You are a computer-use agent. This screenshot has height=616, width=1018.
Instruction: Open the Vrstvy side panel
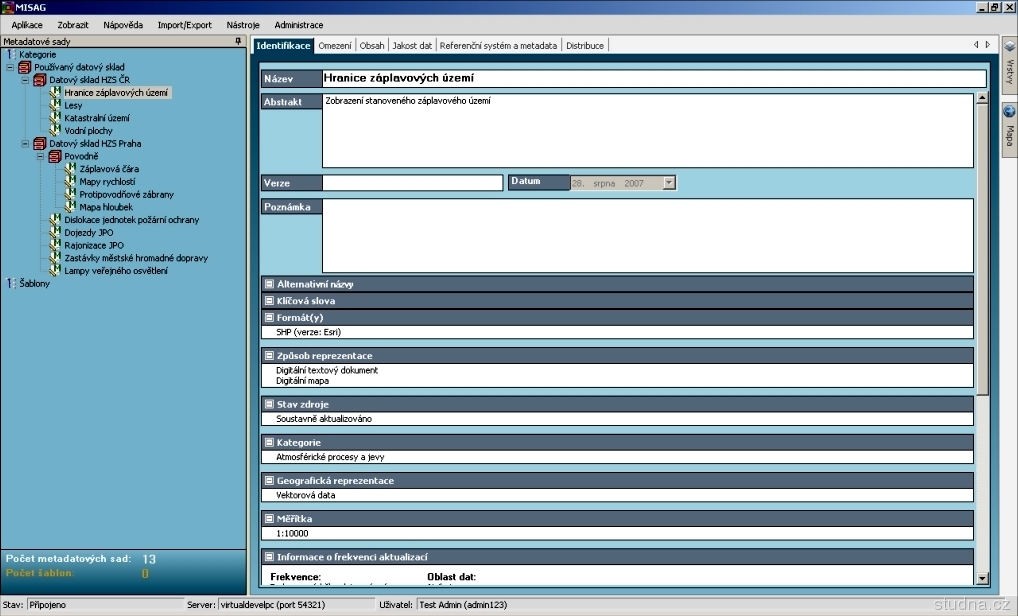[x=1009, y=64]
